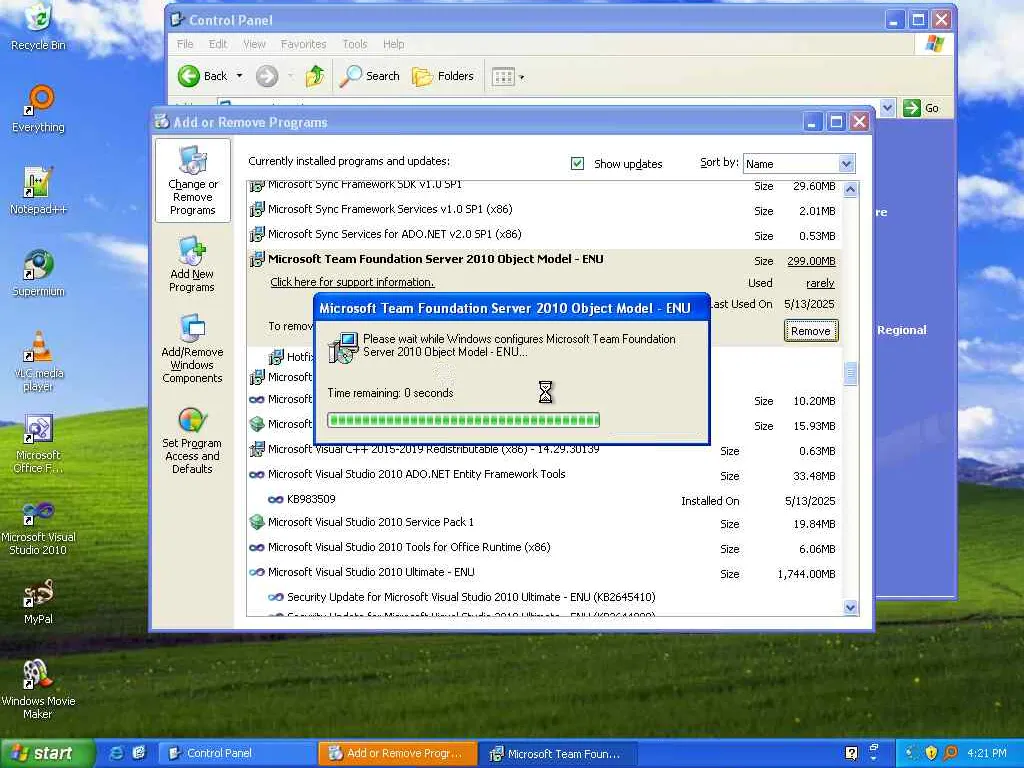Click the Go button in Control Panel
Viewport: 1024px width, 768px height.
[921, 108]
